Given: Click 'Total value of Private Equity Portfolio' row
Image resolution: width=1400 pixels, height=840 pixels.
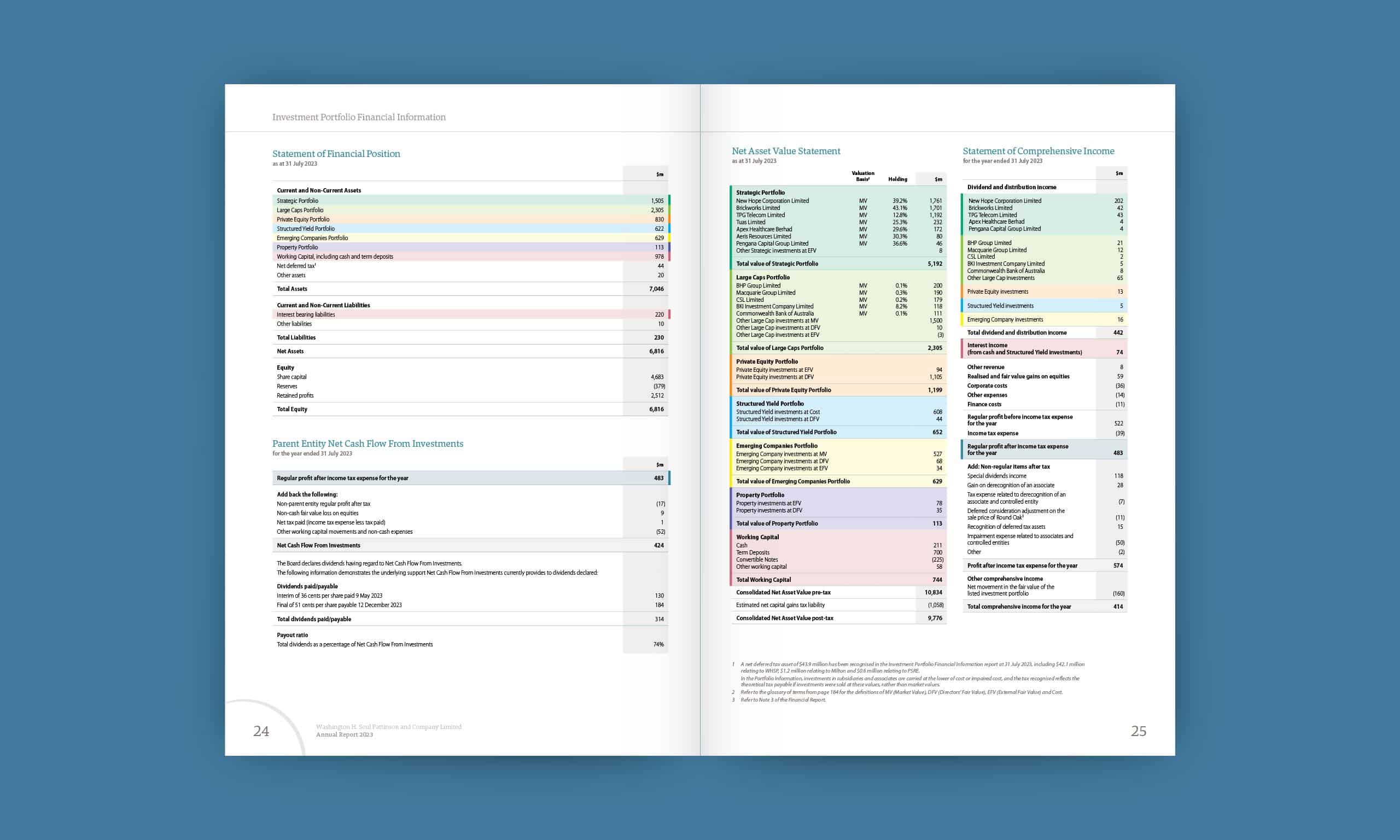Looking at the screenshot, I should (839, 389).
